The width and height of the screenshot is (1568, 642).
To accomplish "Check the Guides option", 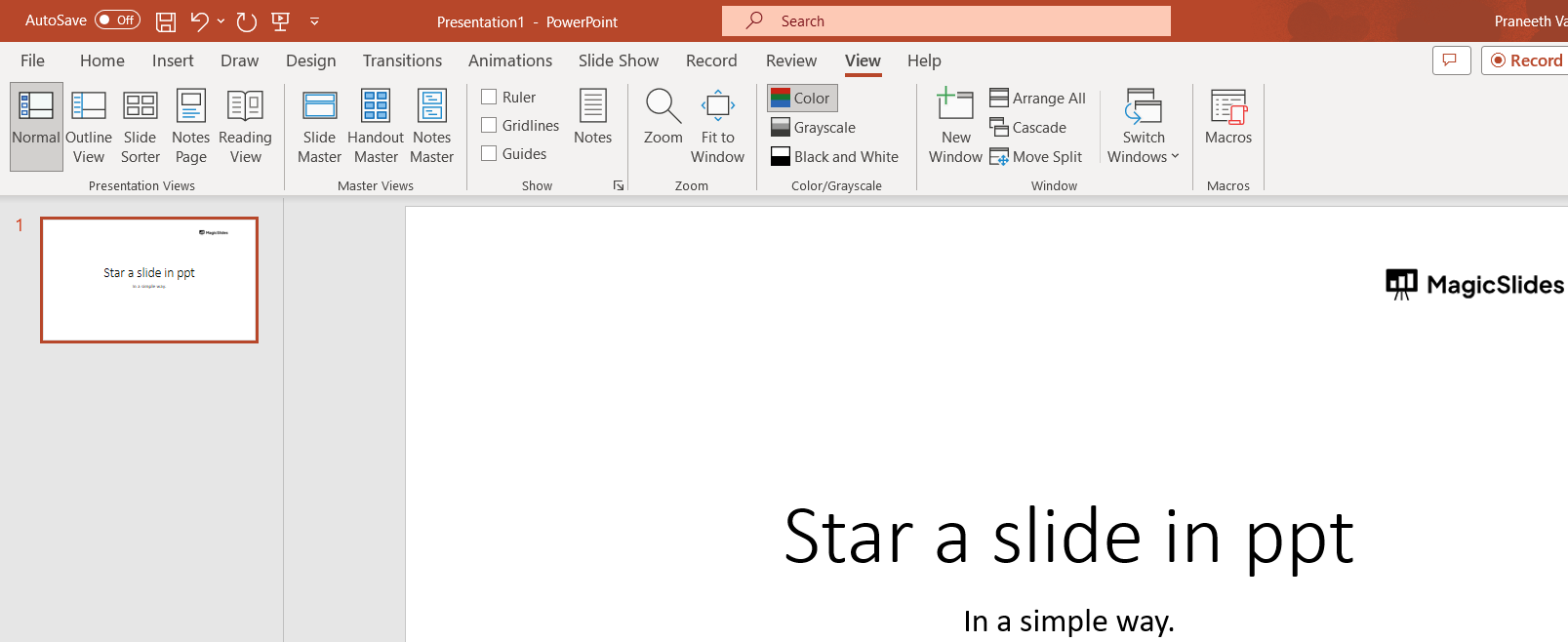I will pyautogui.click(x=489, y=153).
